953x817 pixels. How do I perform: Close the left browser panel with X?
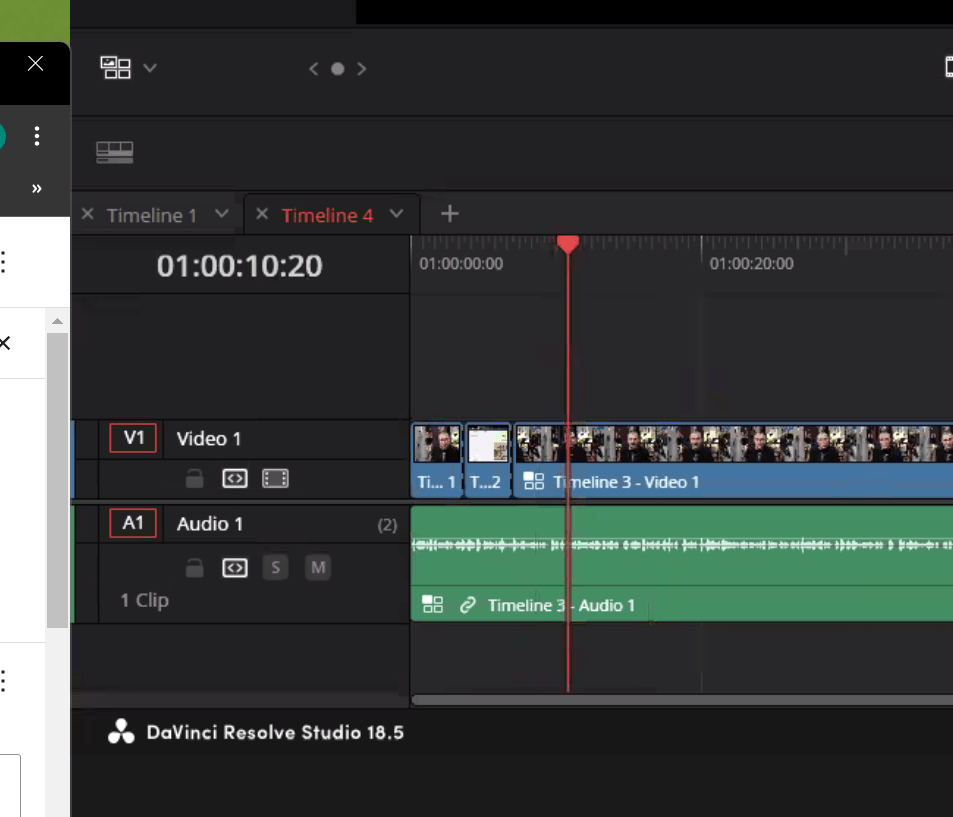click(x=35, y=63)
